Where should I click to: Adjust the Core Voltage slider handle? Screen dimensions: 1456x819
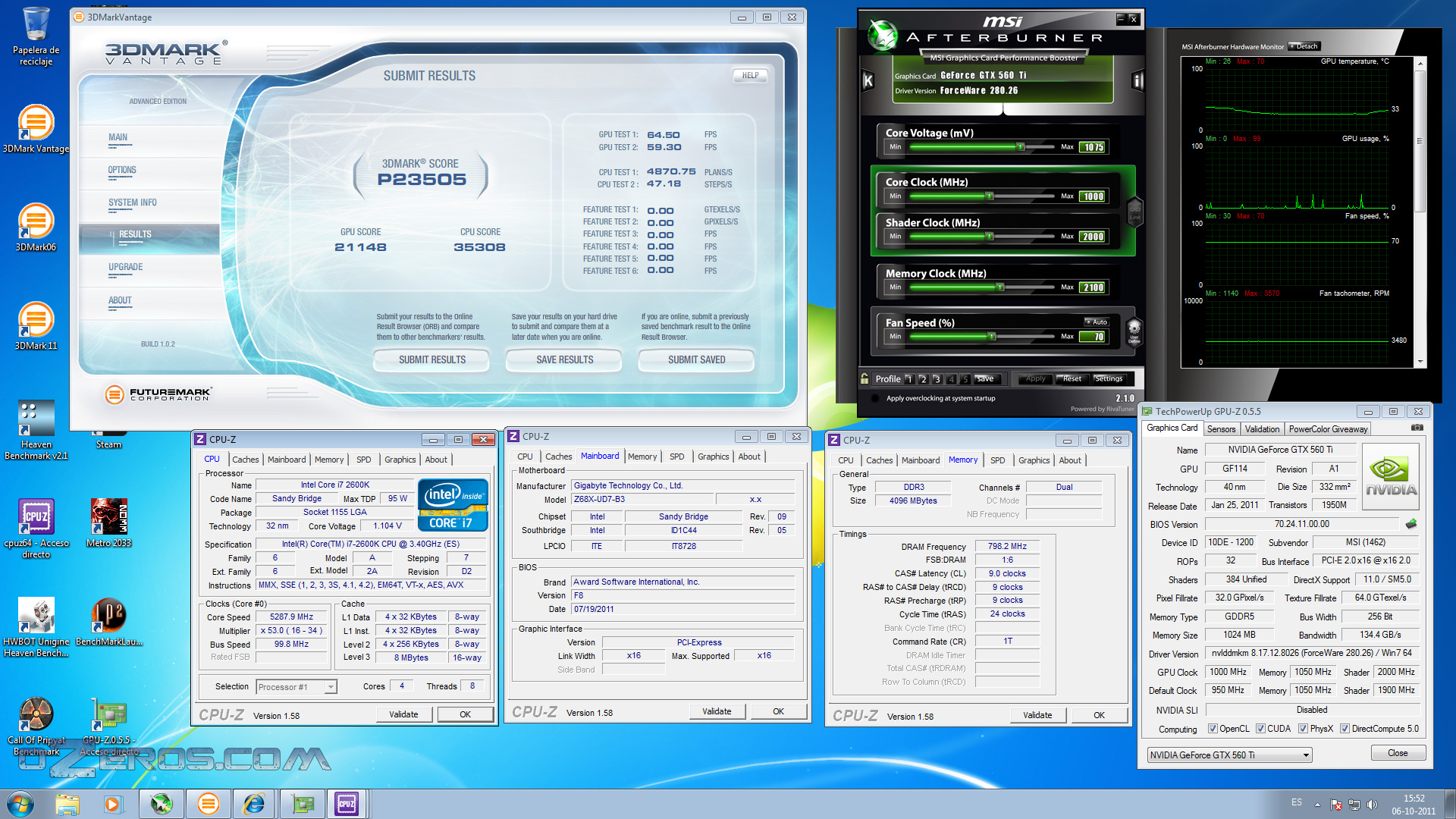(1021, 147)
